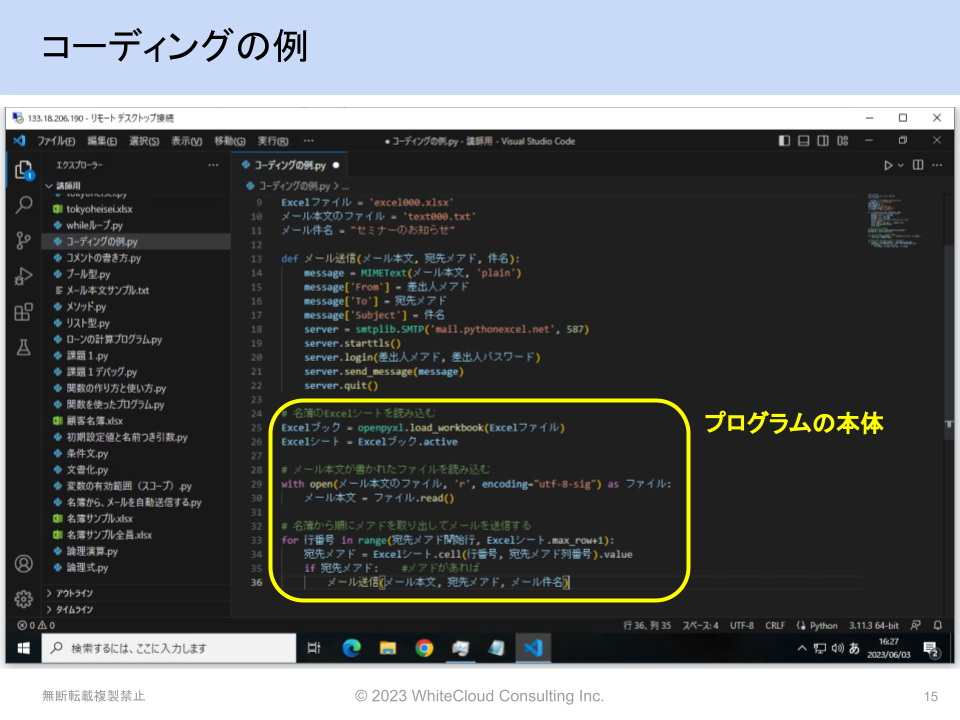The image size is (960, 720).
Task: Open the Manage gear settings icon
Action: tap(24, 599)
